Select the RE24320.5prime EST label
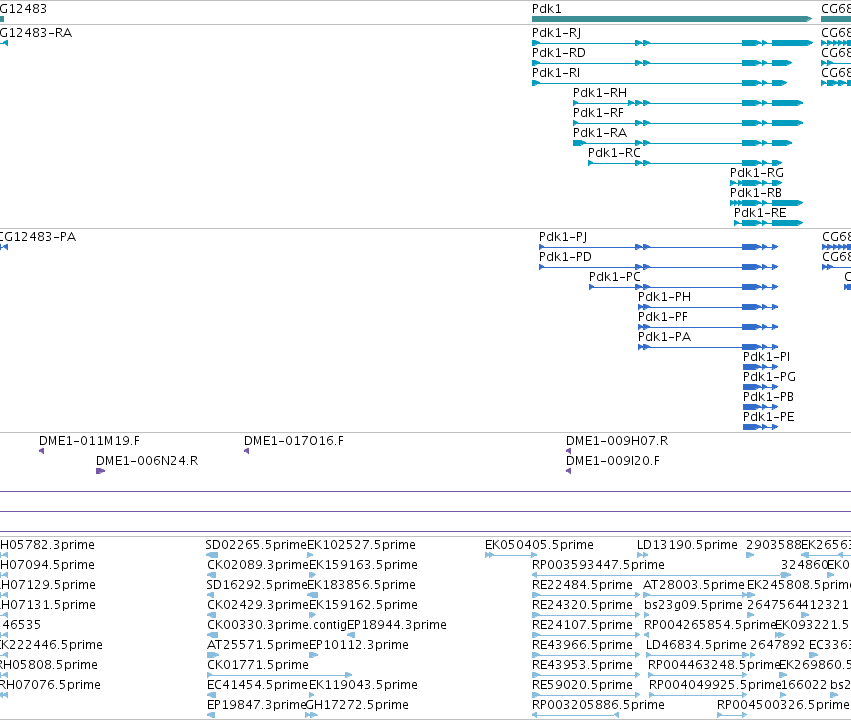 point(582,605)
